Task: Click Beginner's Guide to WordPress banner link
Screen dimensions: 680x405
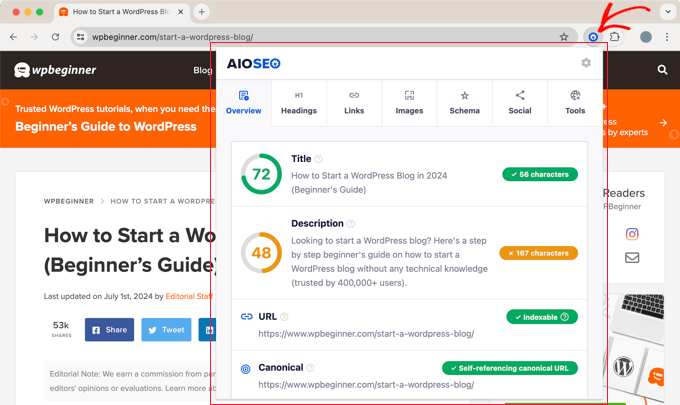Action: (106, 127)
